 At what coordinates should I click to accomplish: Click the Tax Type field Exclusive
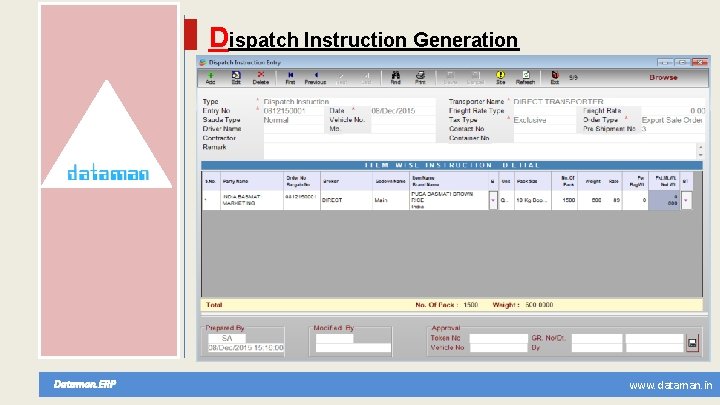(x=544, y=120)
